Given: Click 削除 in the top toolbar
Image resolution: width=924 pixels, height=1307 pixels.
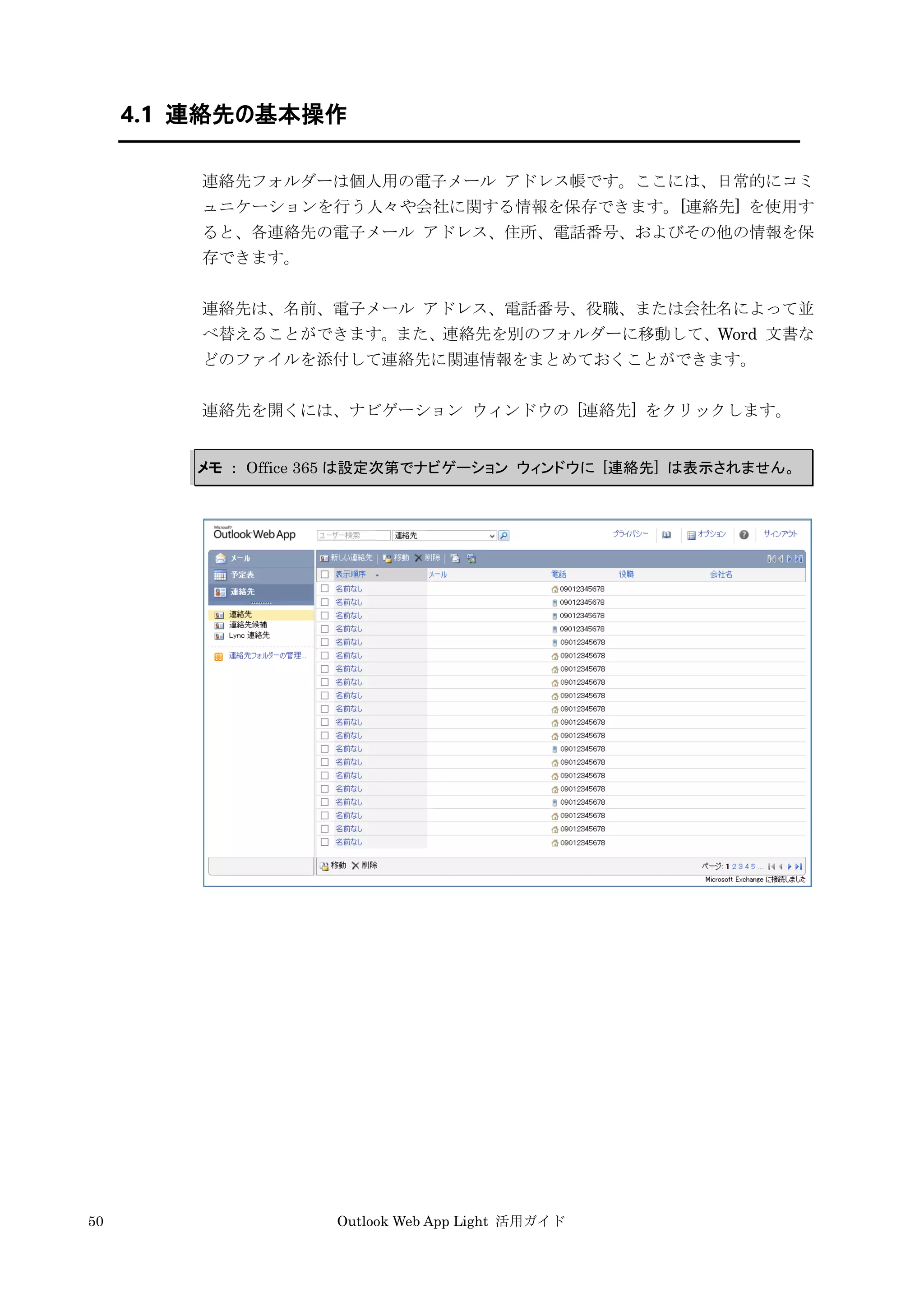Looking at the screenshot, I should [x=427, y=558].
